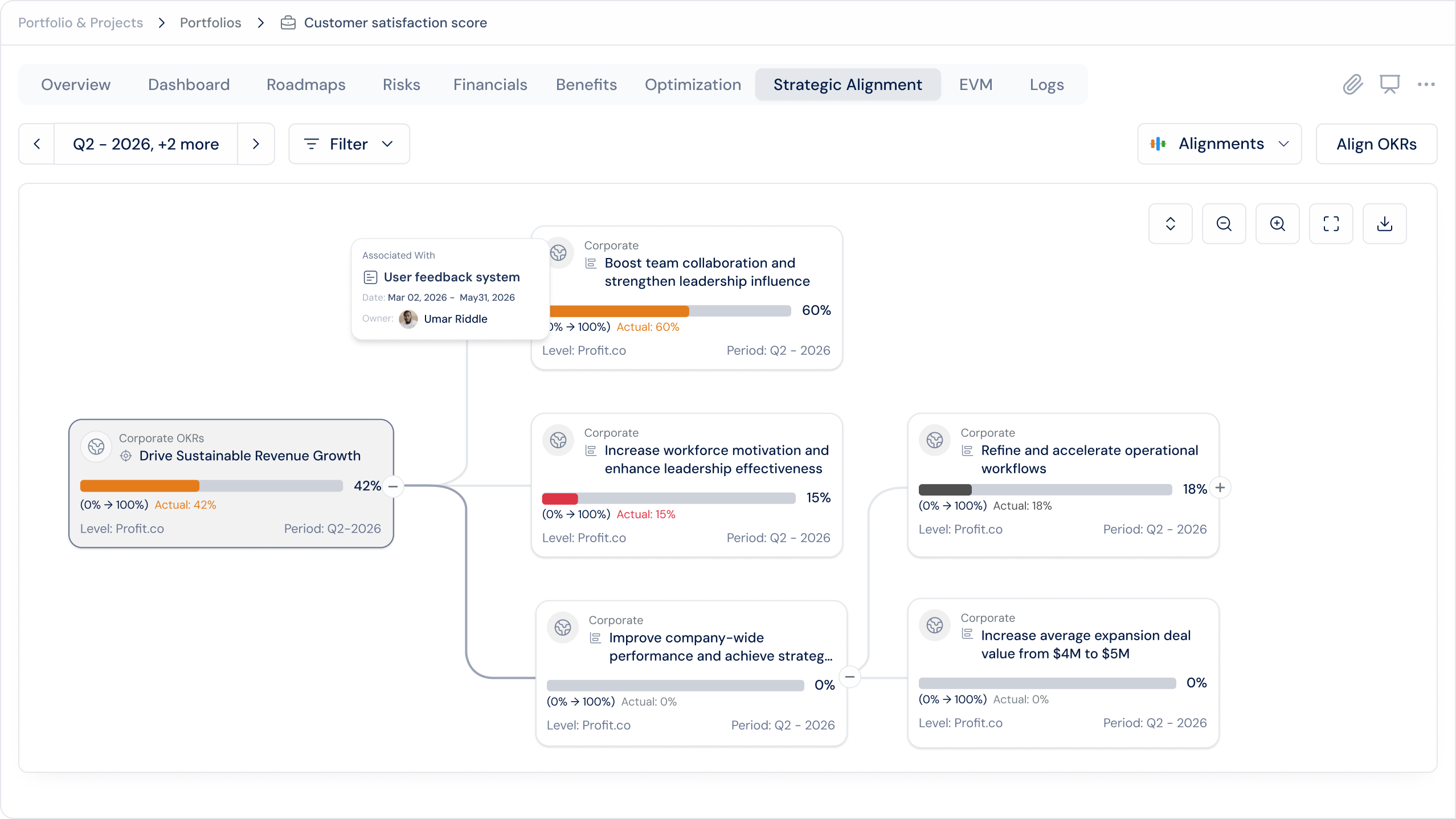This screenshot has width=1456, height=819.
Task: Open Increase workforce motivation objective title
Action: click(x=716, y=460)
